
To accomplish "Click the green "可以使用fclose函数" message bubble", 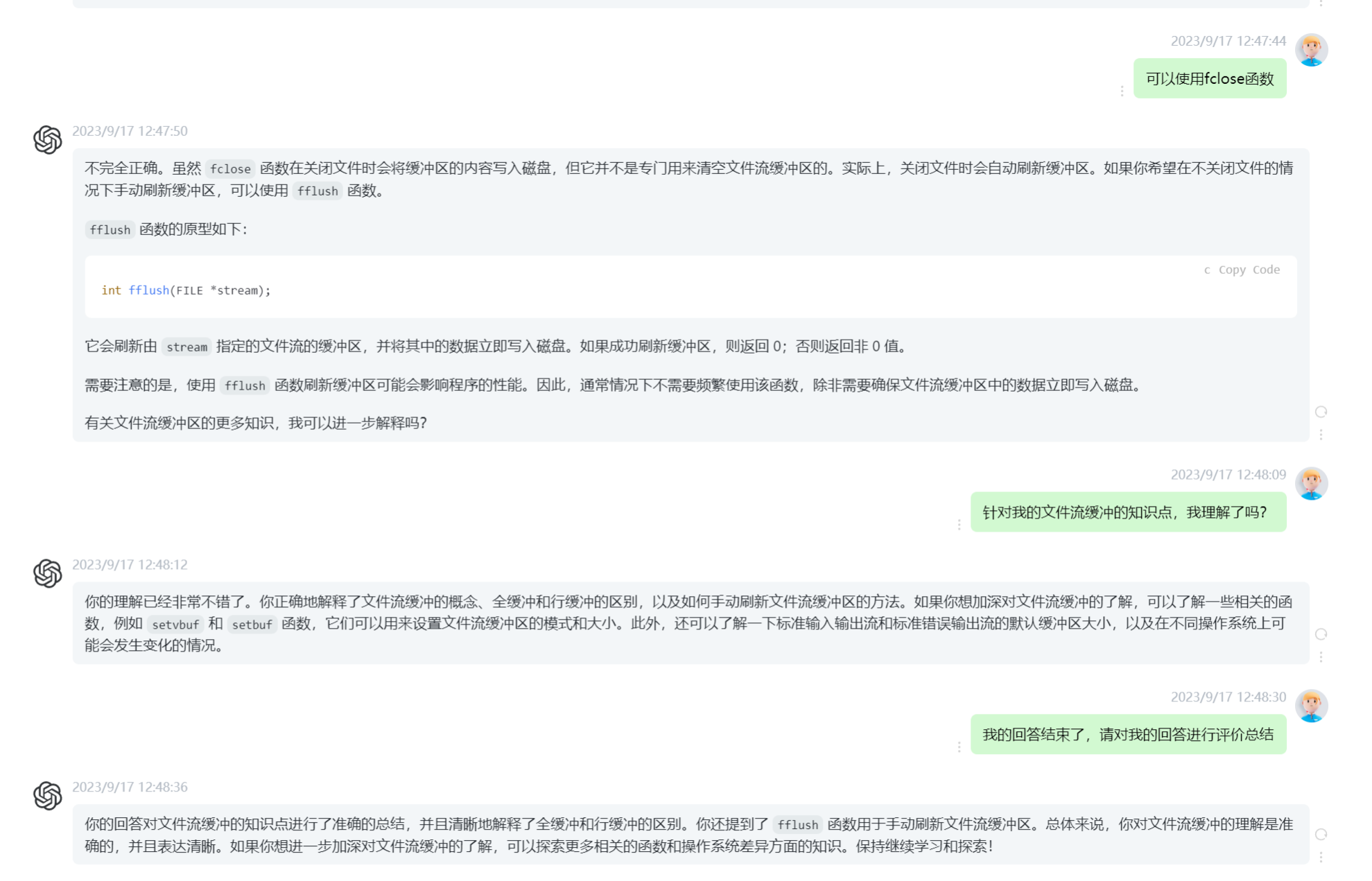I will coord(1209,79).
